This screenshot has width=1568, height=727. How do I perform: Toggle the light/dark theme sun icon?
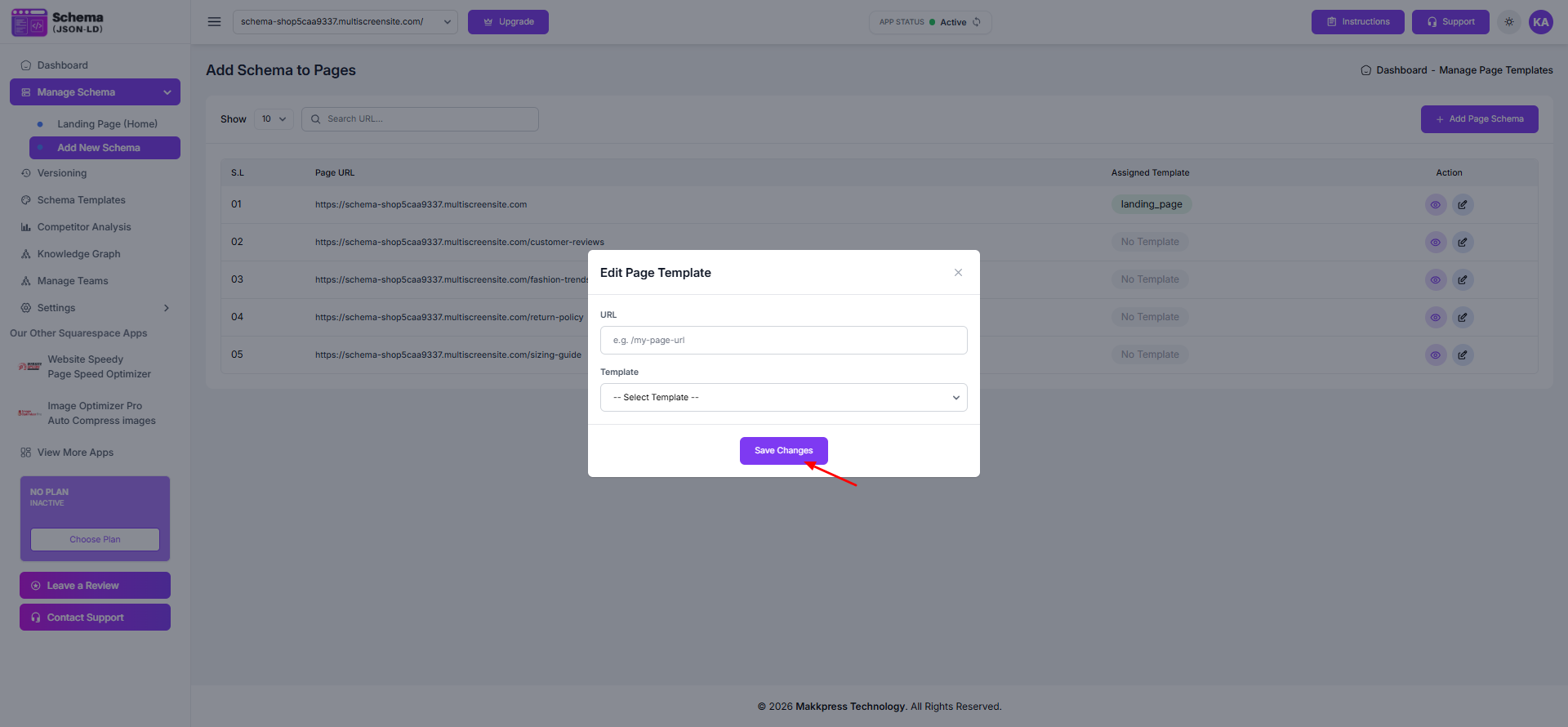point(1509,22)
